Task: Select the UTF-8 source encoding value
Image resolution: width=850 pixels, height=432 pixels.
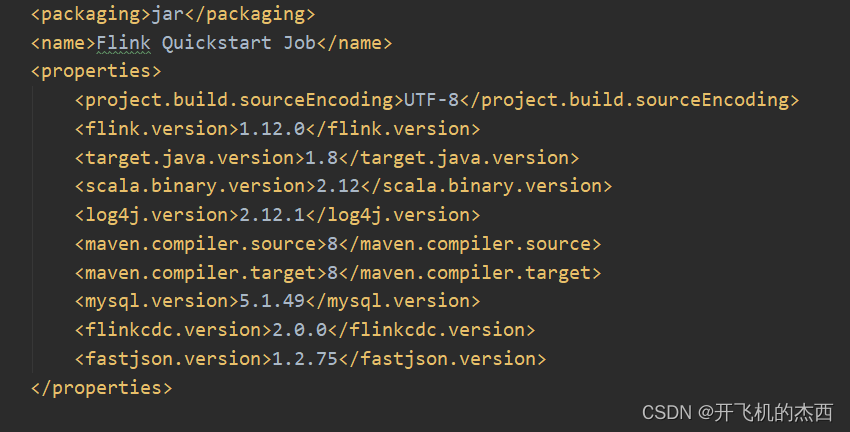Action: (x=431, y=100)
